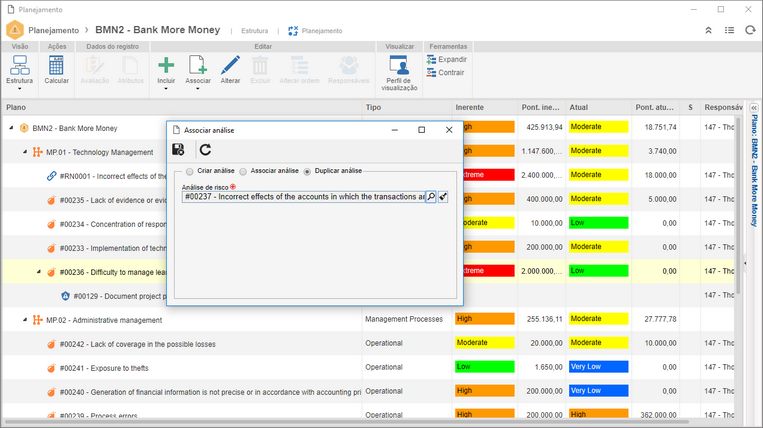Viewport: 763px width, 428px height.
Task: Click the orange warning Planejamento logo icon
Action: click(x=15, y=30)
